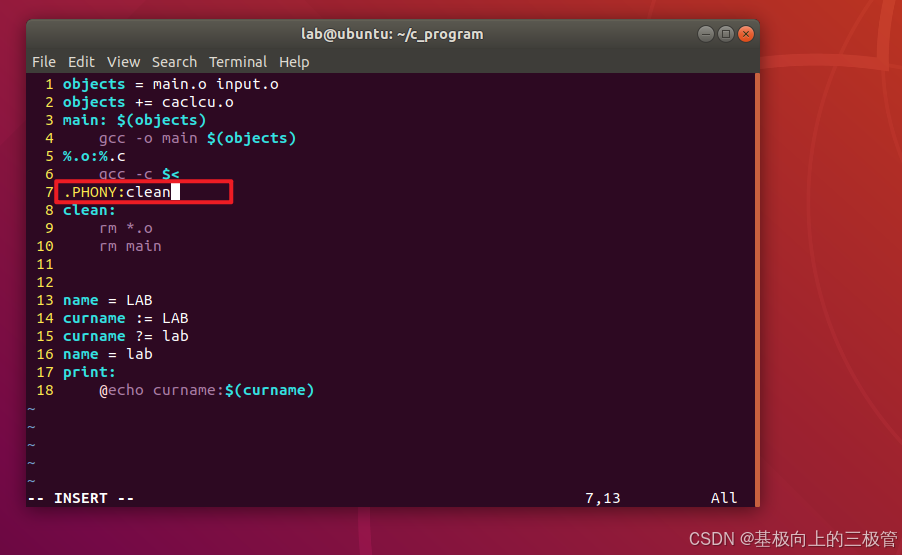The height and width of the screenshot is (555, 902).
Task: Click 'curname ?= lab' on line 15
Action: 125,336
